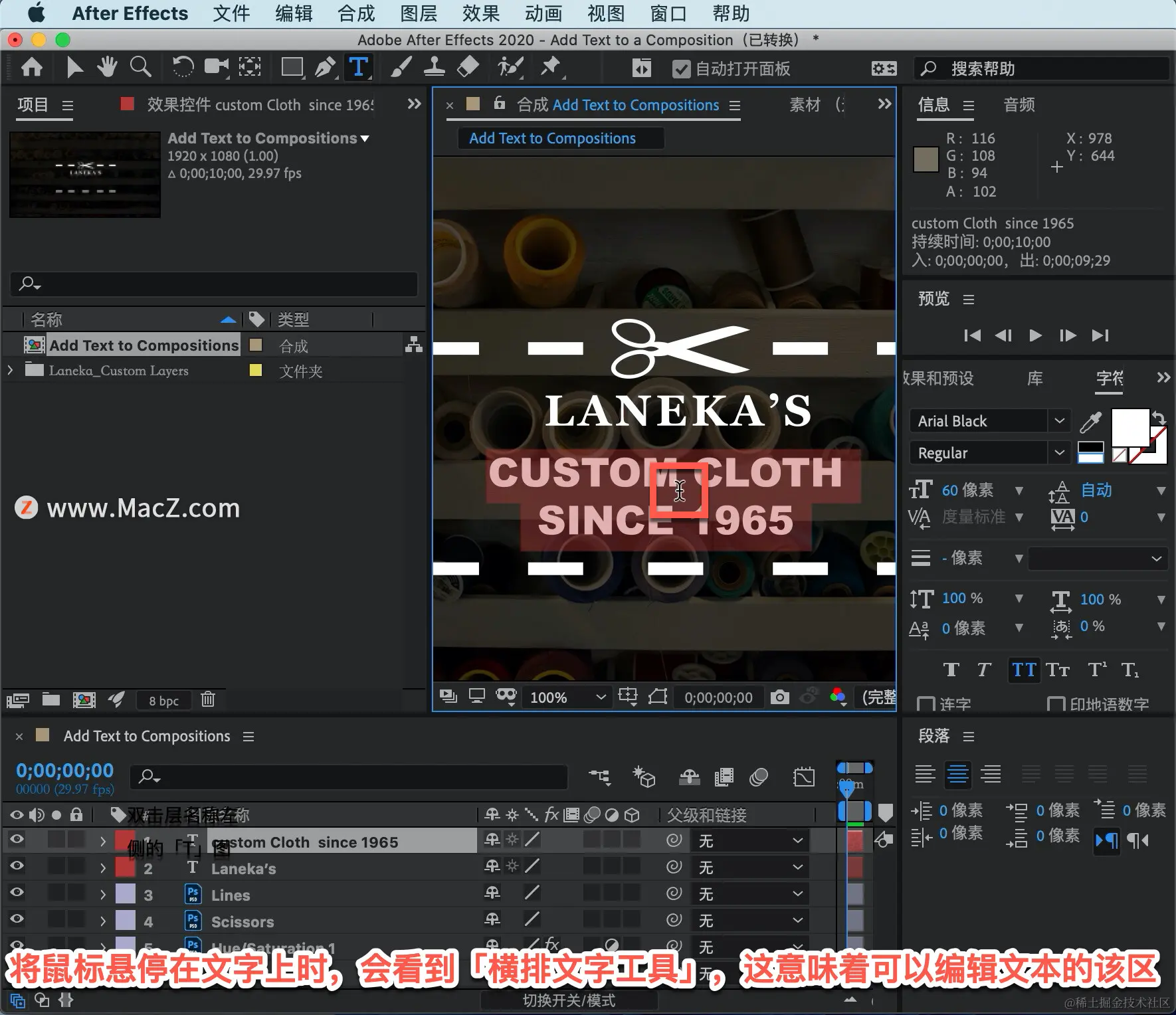Select the Pen tool in toolbar
Image resolution: width=1176 pixels, height=1015 pixels.
point(325,68)
